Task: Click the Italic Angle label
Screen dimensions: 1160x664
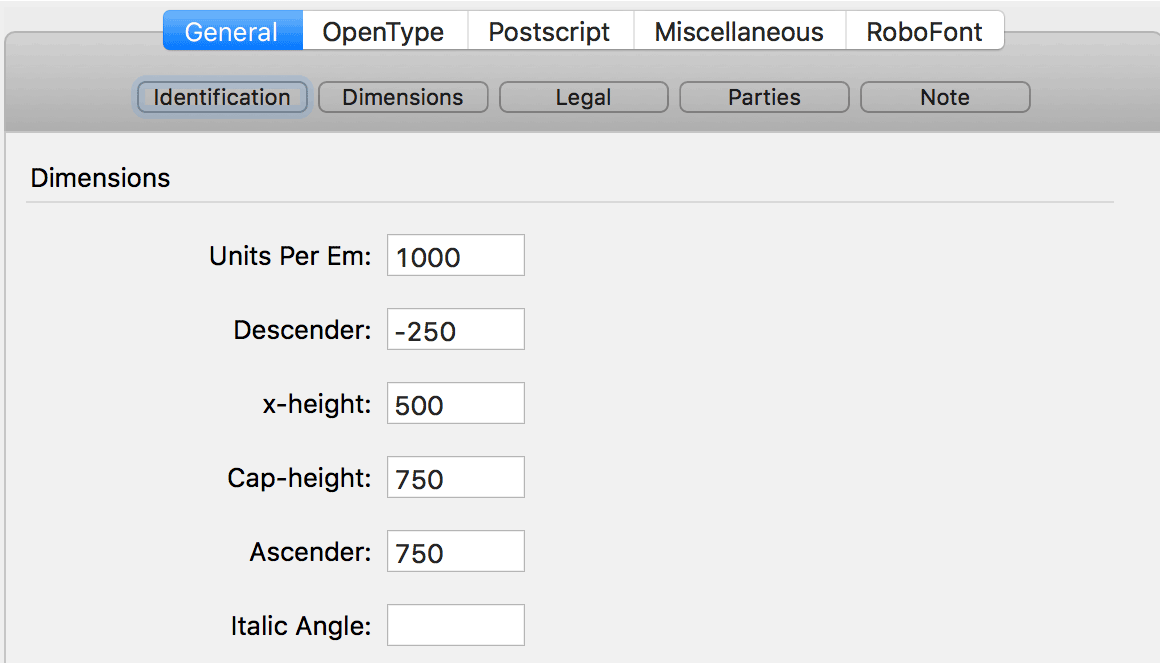Action: pos(301,627)
